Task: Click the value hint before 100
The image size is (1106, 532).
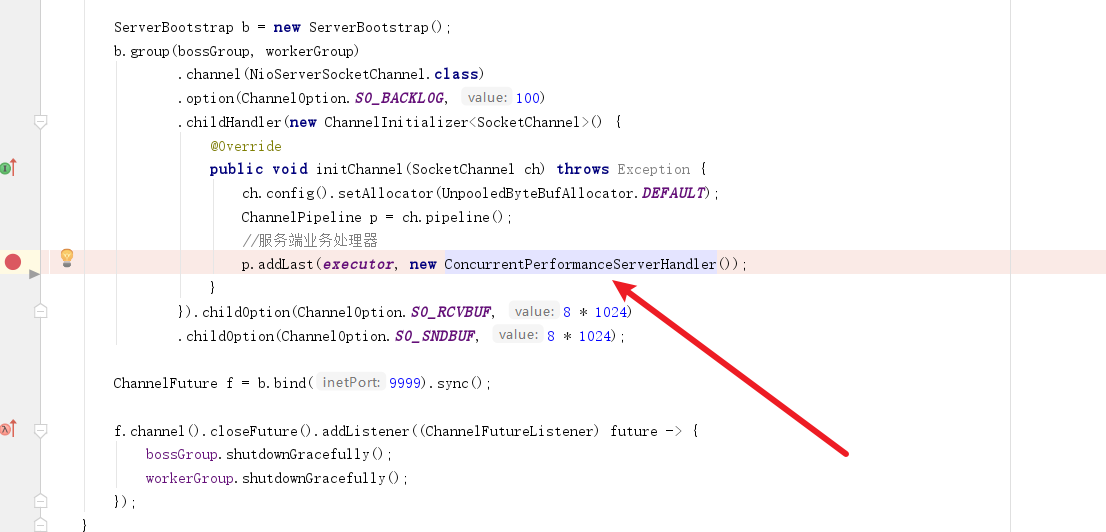Action: pyautogui.click(x=487, y=98)
